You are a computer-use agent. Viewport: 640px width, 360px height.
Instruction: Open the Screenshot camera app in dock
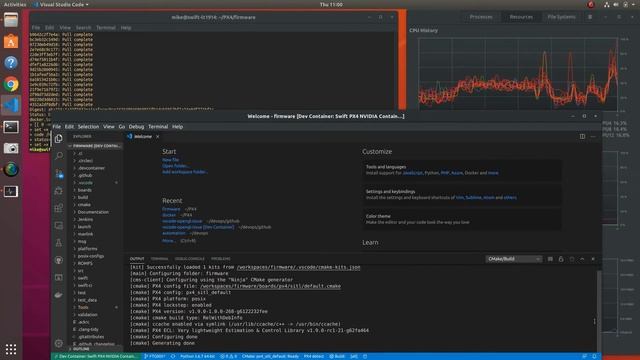(x=11, y=148)
